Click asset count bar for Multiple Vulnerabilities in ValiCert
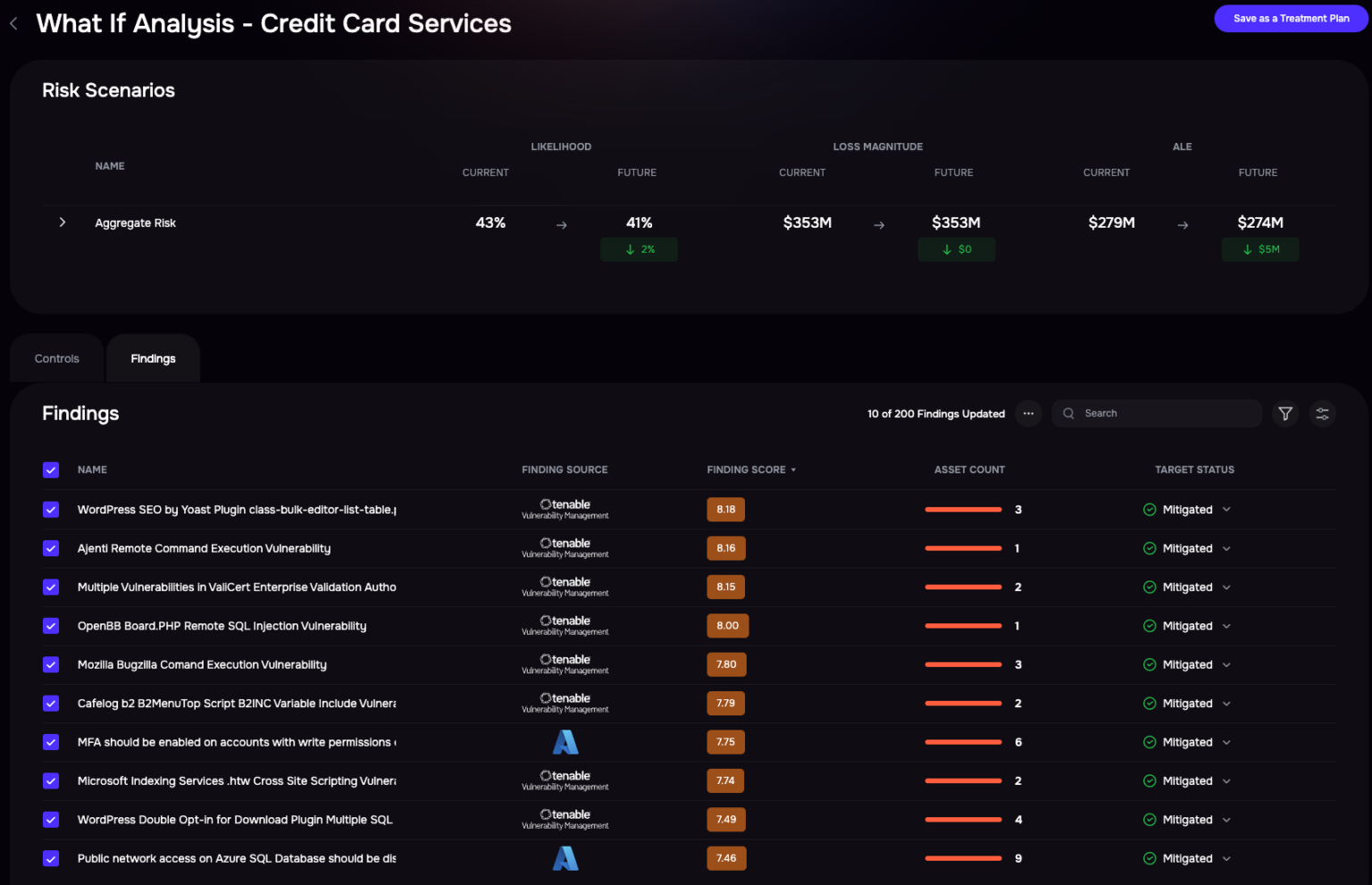Screen dimensions: 1372x885 click(963, 588)
